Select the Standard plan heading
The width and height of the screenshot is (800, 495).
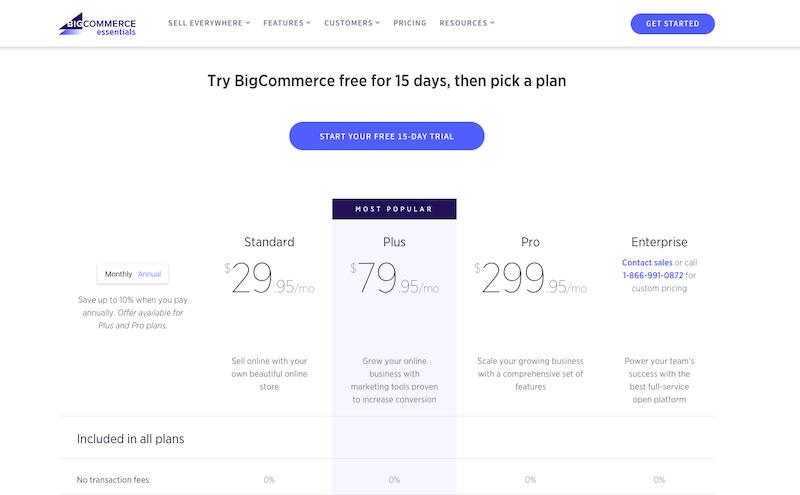pos(269,242)
